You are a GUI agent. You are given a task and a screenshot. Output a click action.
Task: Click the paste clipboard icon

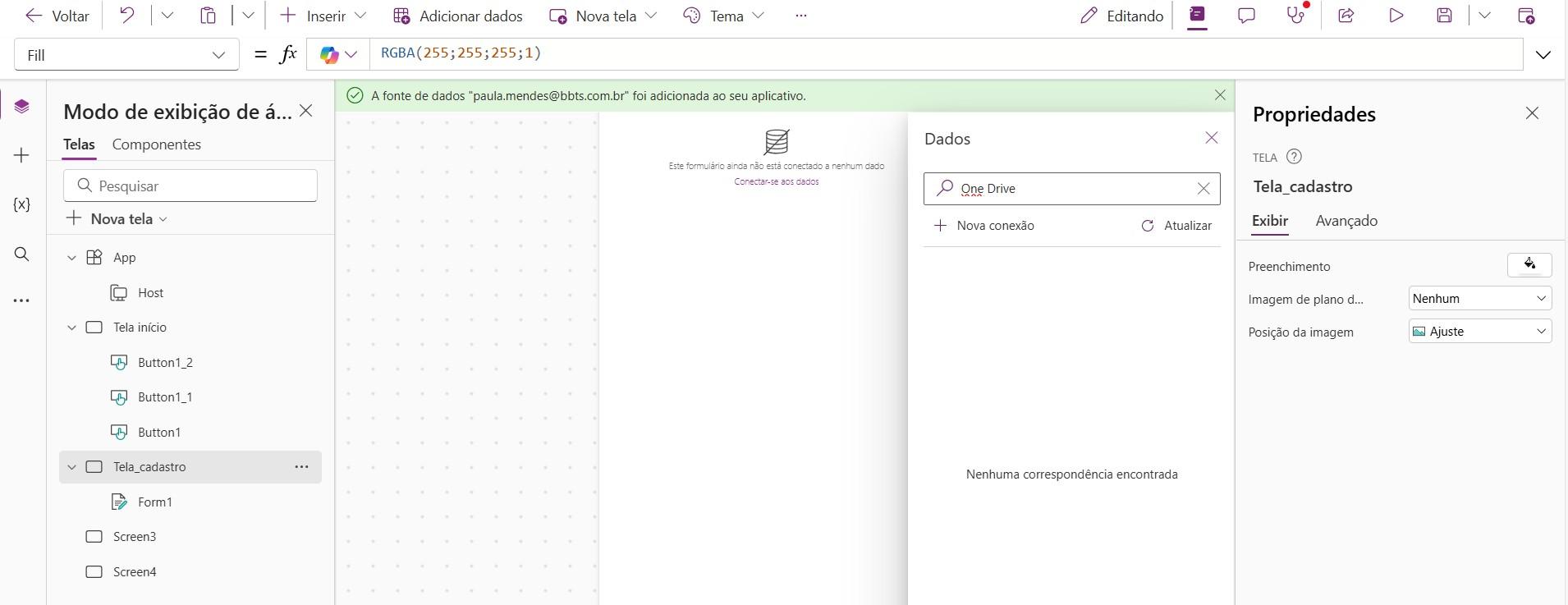pyautogui.click(x=209, y=16)
